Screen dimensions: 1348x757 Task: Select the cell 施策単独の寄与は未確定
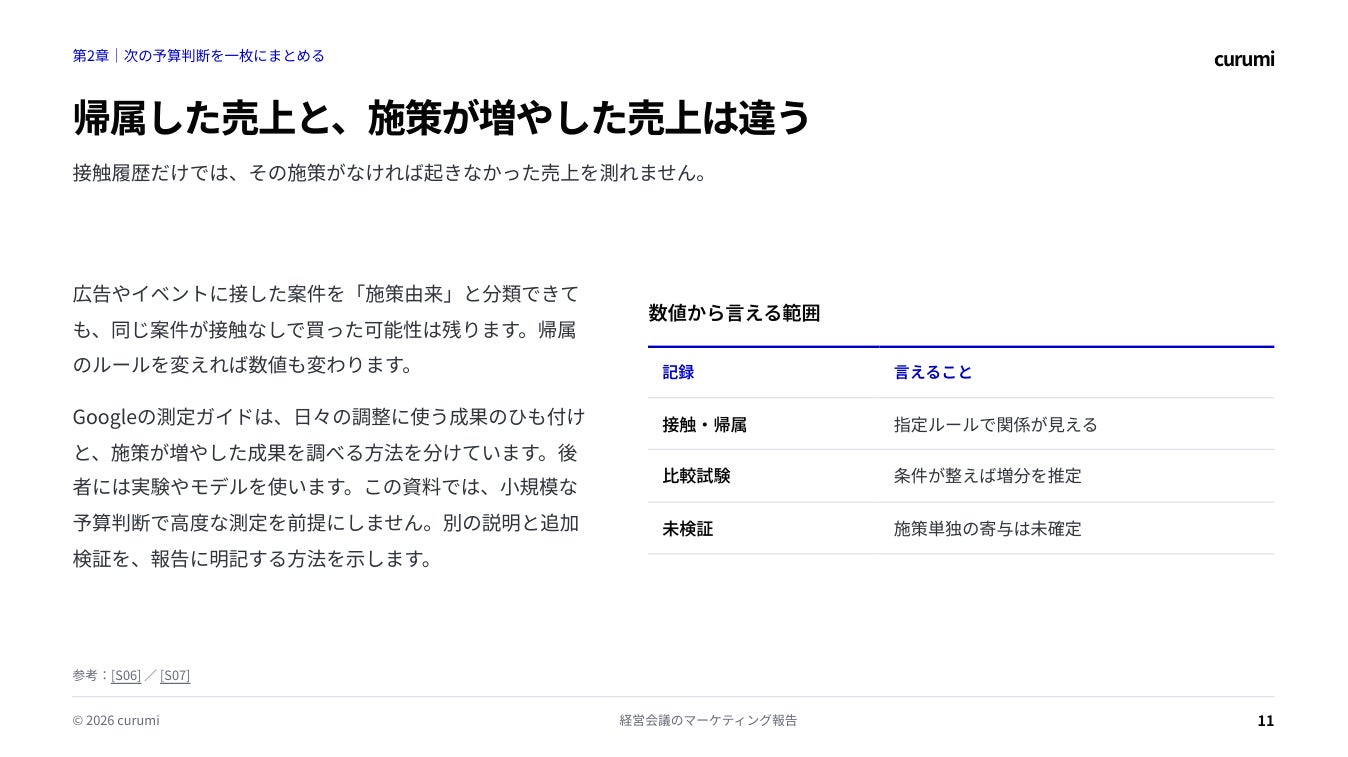tap(988, 529)
